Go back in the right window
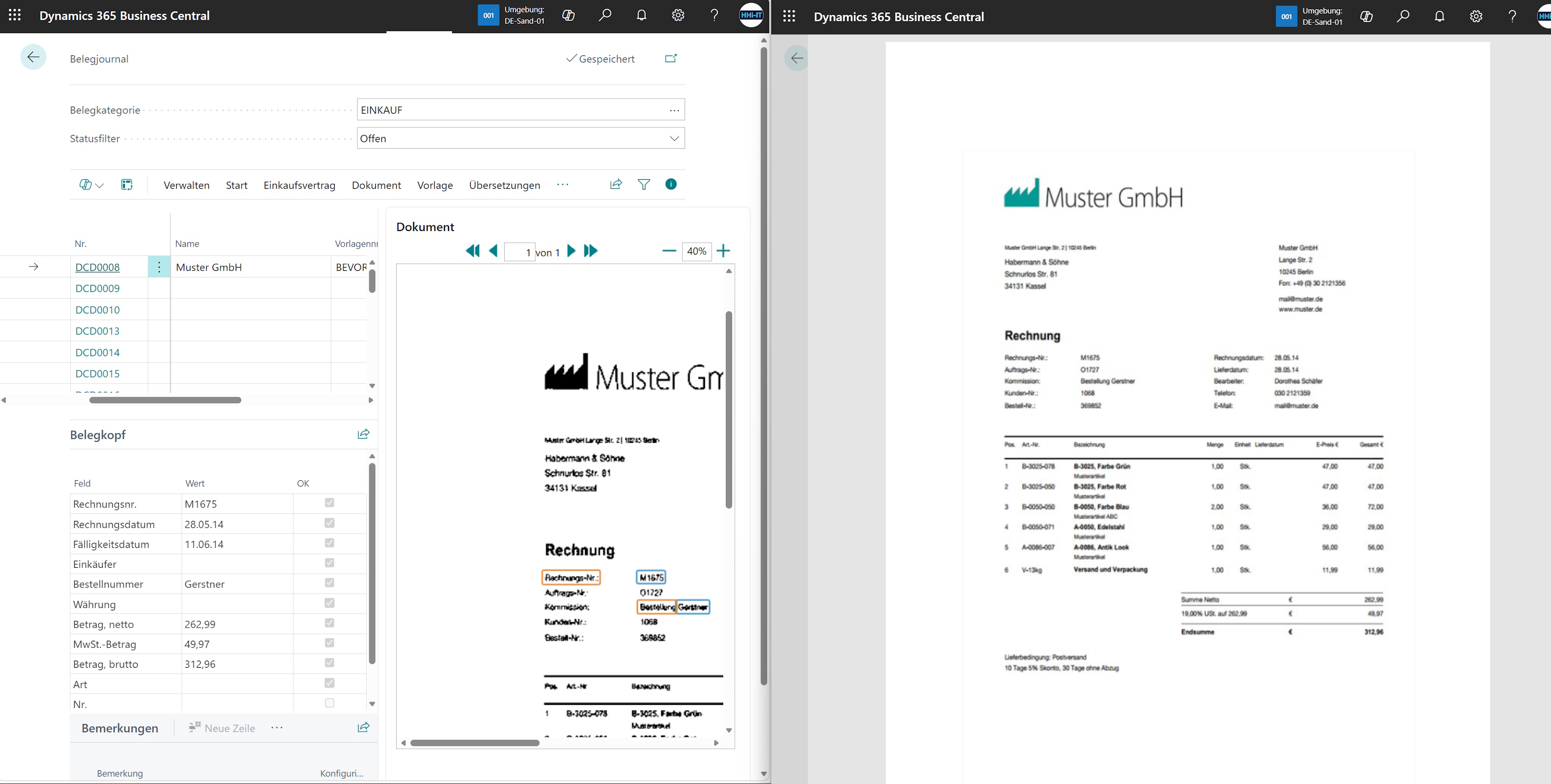Viewport: 1551px width, 784px height. pyautogui.click(x=796, y=58)
